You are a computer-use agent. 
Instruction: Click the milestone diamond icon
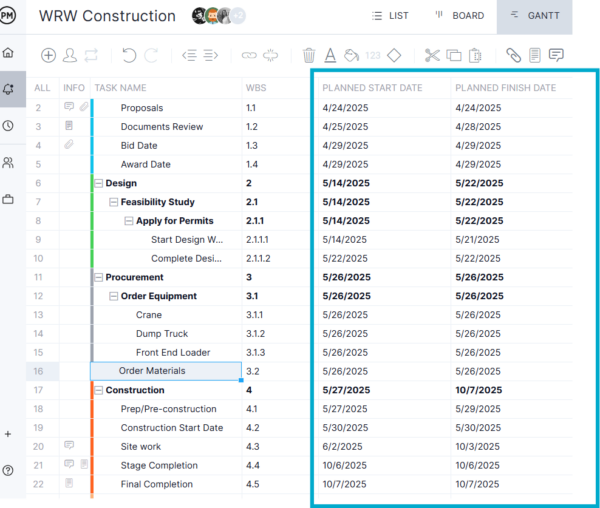[x=394, y=55]
